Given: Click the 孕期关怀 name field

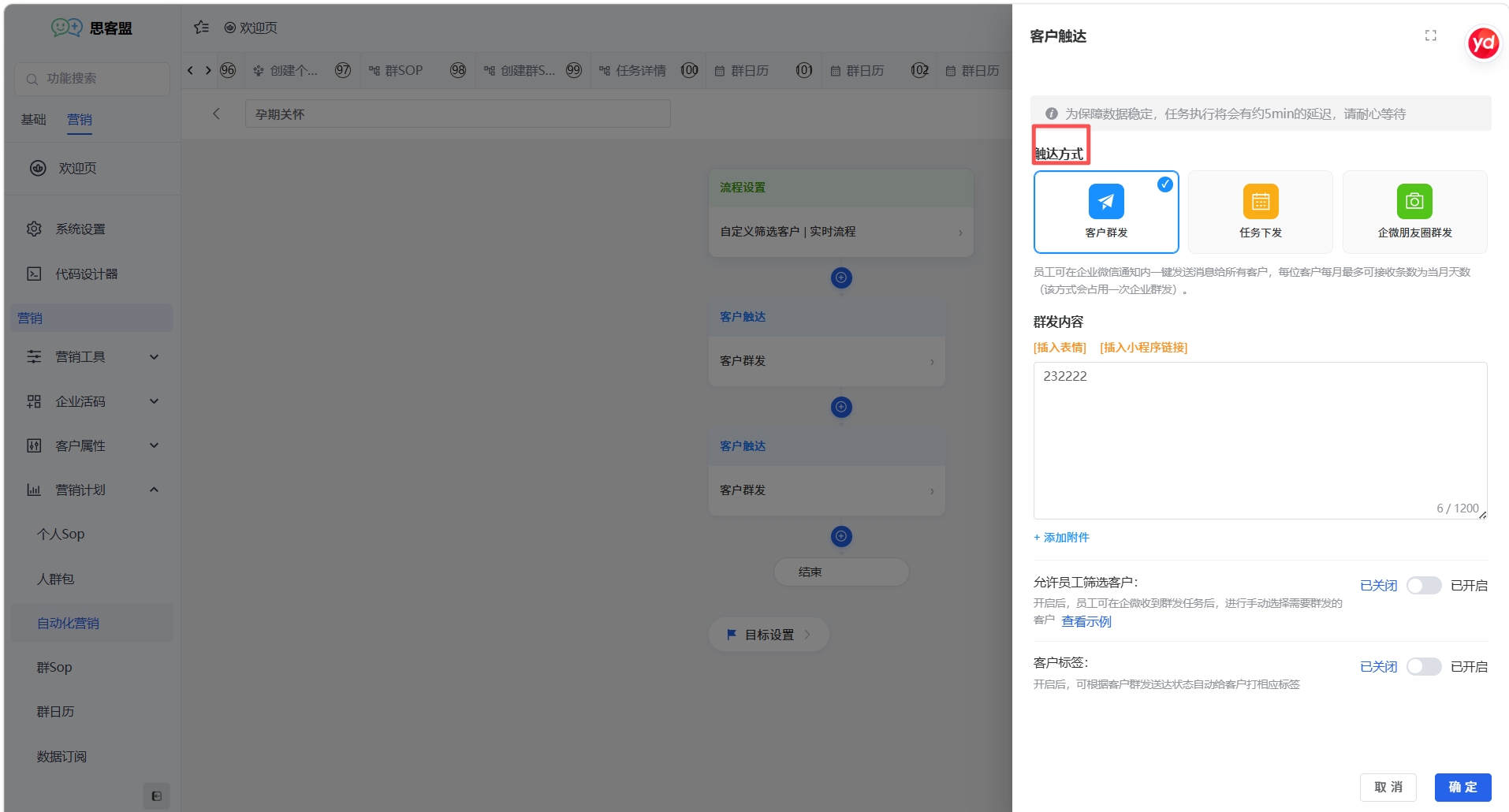Looking at the screenshot, I should pos(457,114).
